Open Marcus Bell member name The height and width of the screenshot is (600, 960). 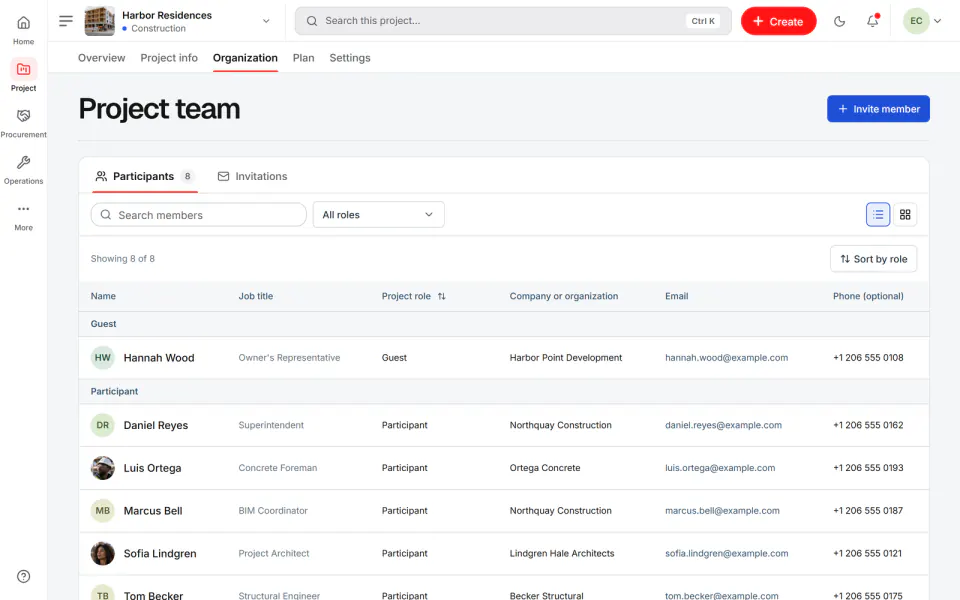(153, 511)
